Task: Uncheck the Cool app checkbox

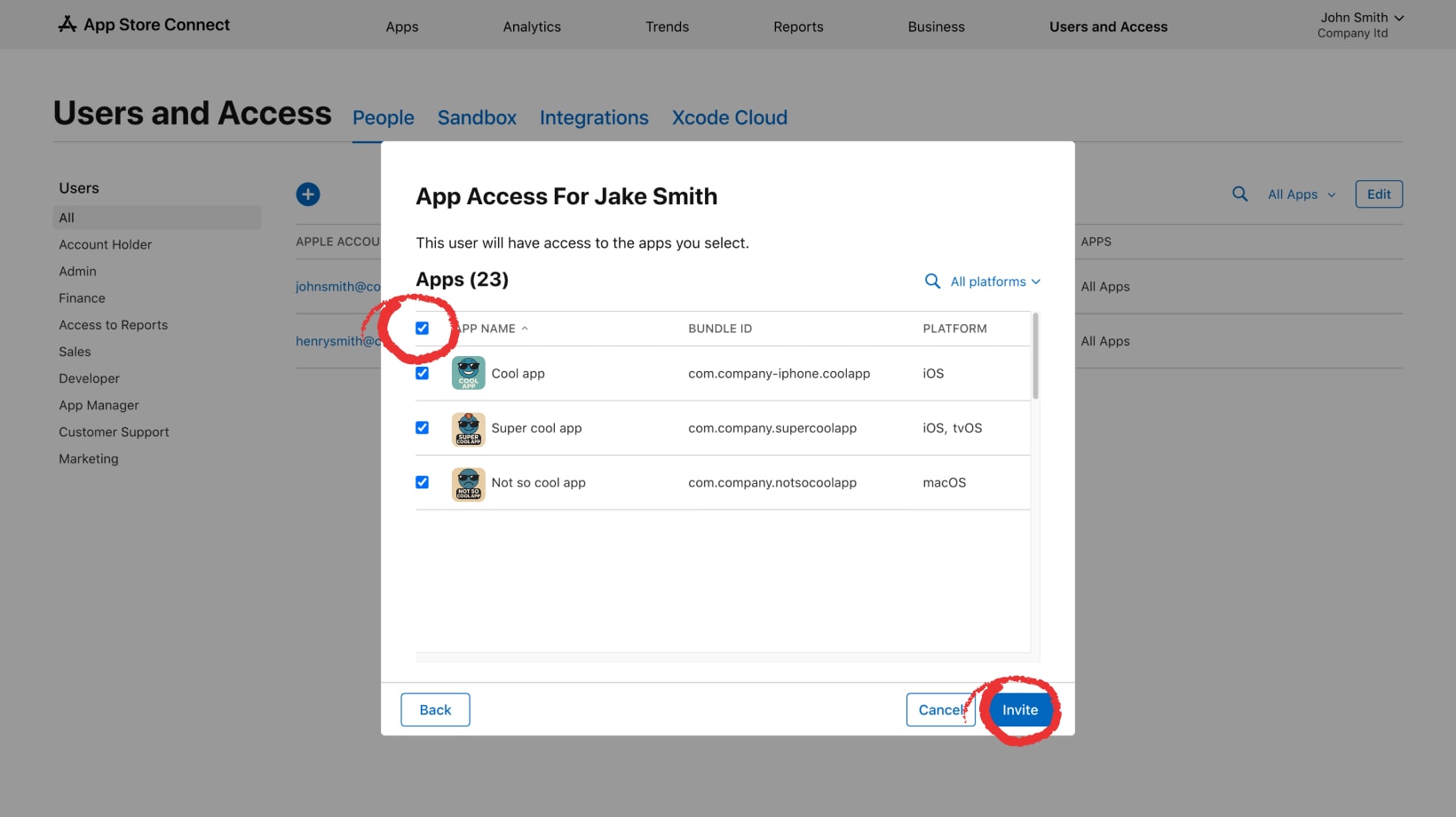Action: [422, 373]
